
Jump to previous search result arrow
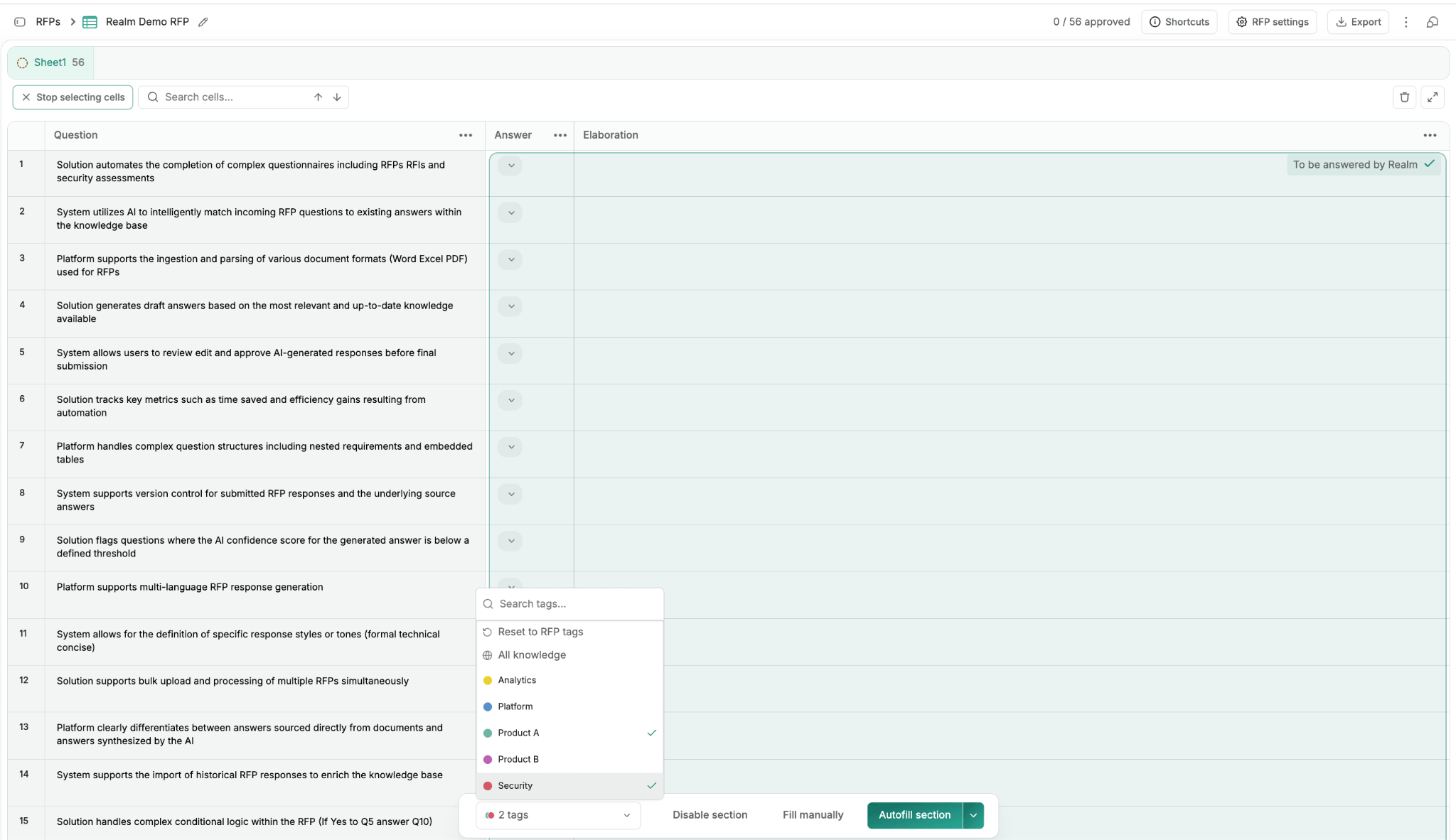coord(318,97)
